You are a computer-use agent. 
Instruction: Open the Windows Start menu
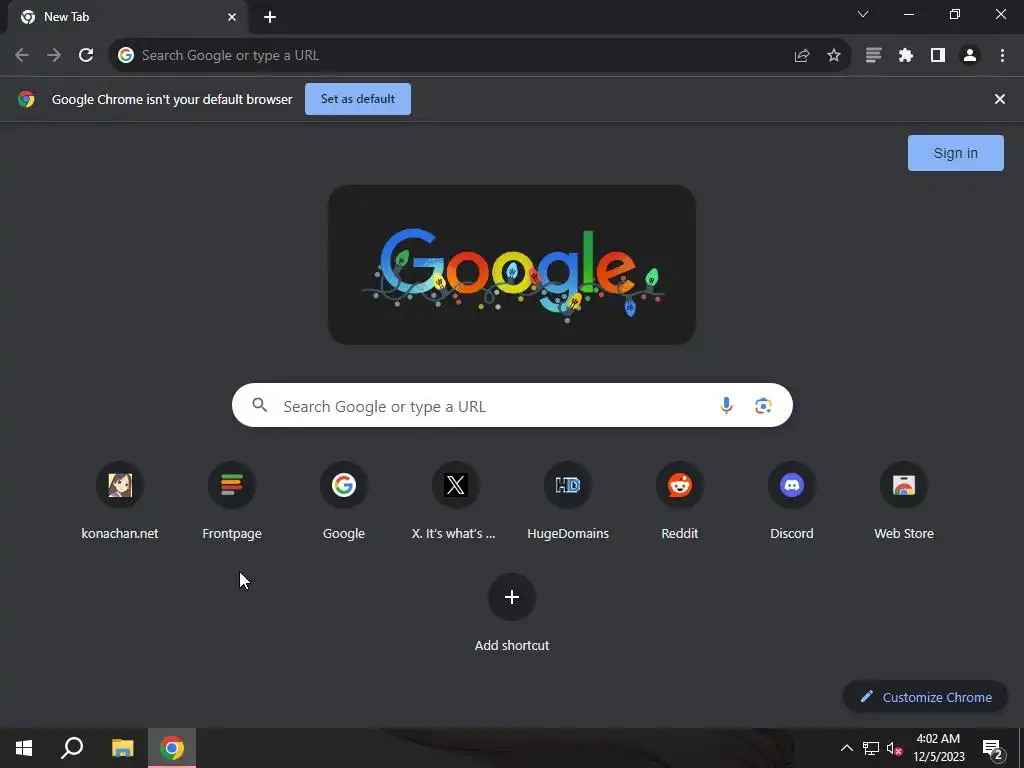click(x=24, y=748)
